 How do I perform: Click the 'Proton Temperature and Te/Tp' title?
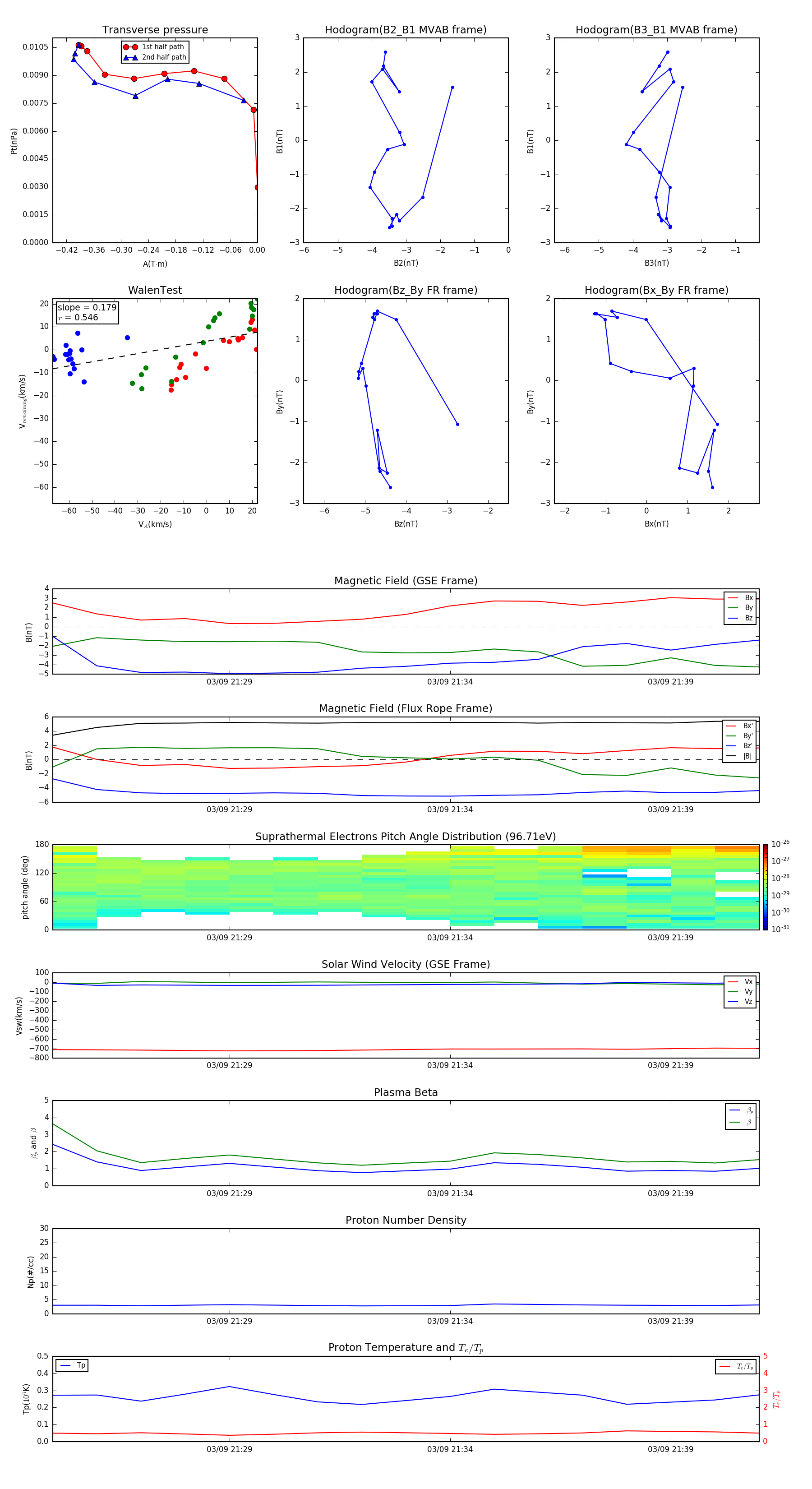tap(406, 1348)
